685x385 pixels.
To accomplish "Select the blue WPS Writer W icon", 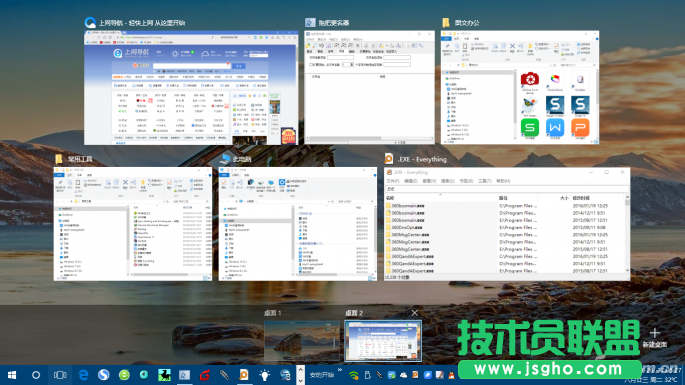I will (555, 128).
